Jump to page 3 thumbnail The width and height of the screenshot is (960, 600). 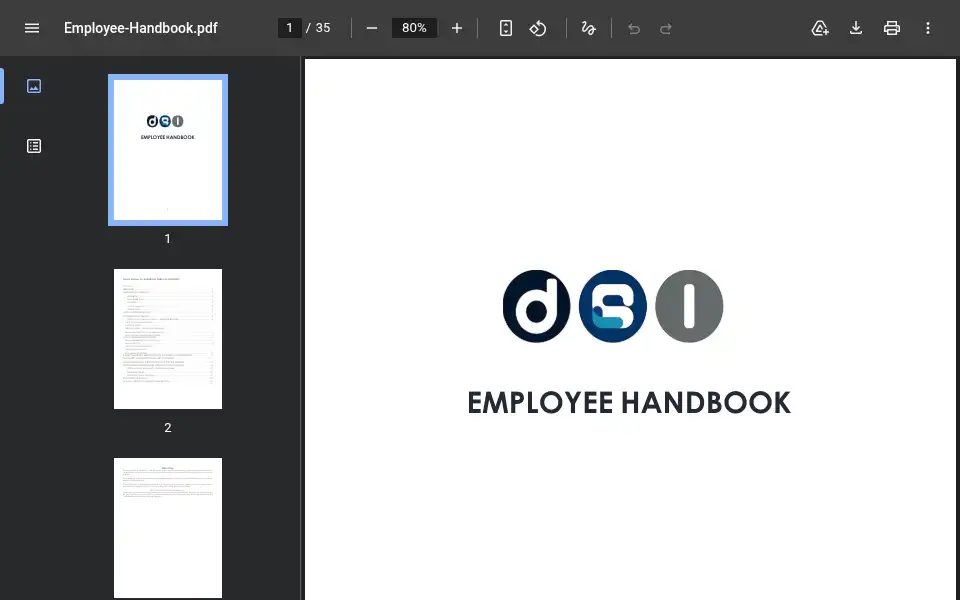[x=168, y=528]
